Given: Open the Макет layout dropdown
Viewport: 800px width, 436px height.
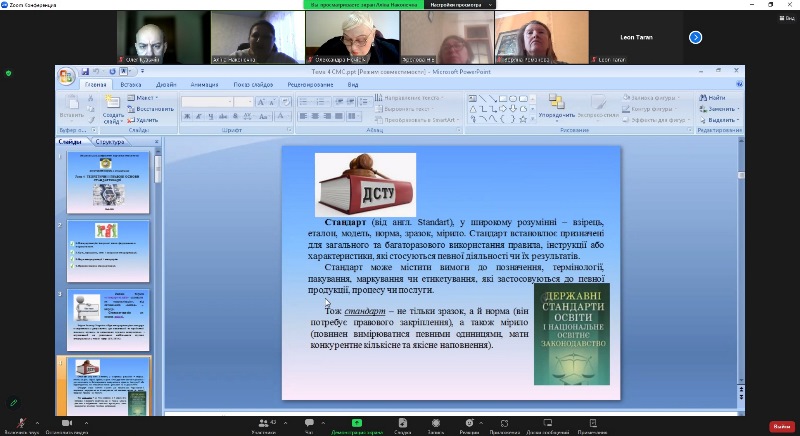Looking at the screenshot, I should [x=146, y=98].
